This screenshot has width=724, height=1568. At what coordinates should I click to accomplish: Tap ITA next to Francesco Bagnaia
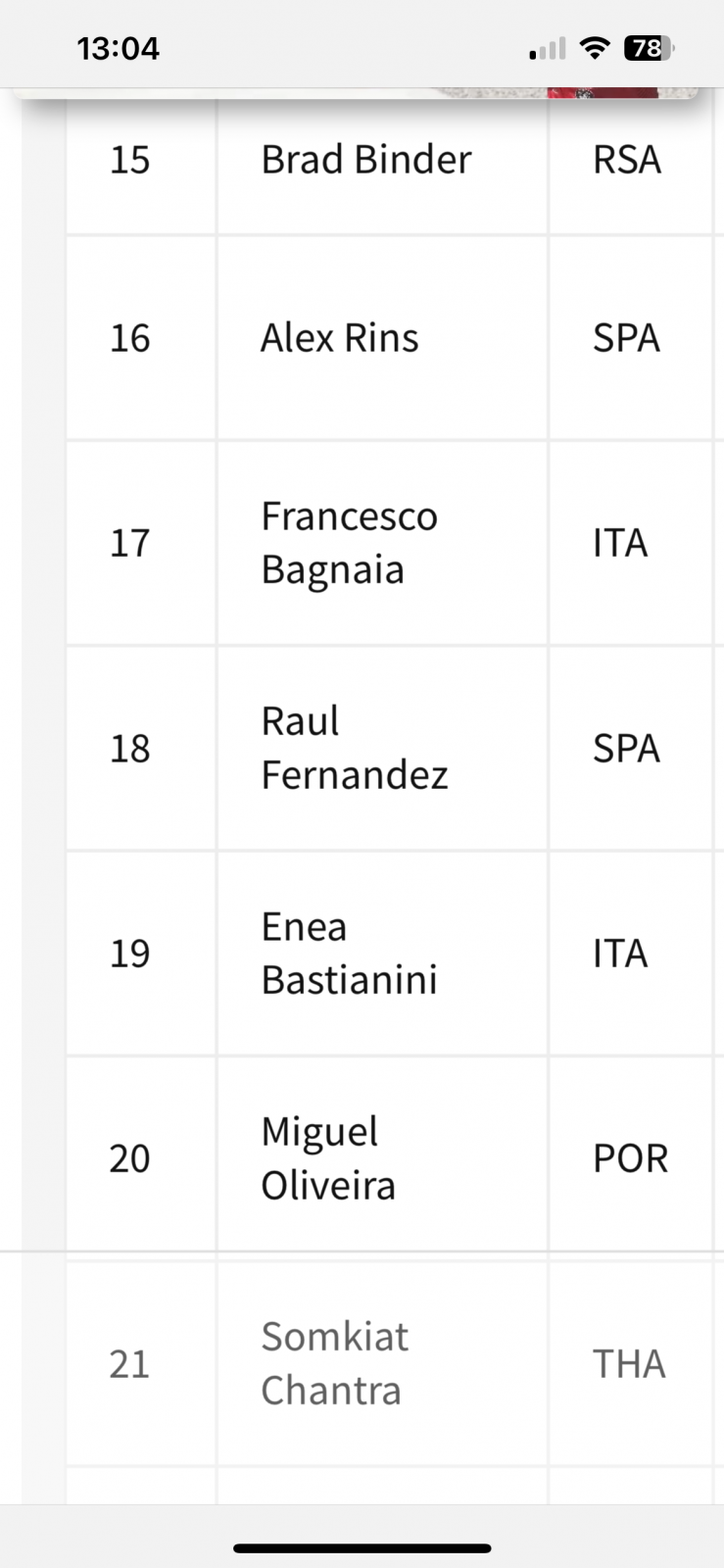619,543
